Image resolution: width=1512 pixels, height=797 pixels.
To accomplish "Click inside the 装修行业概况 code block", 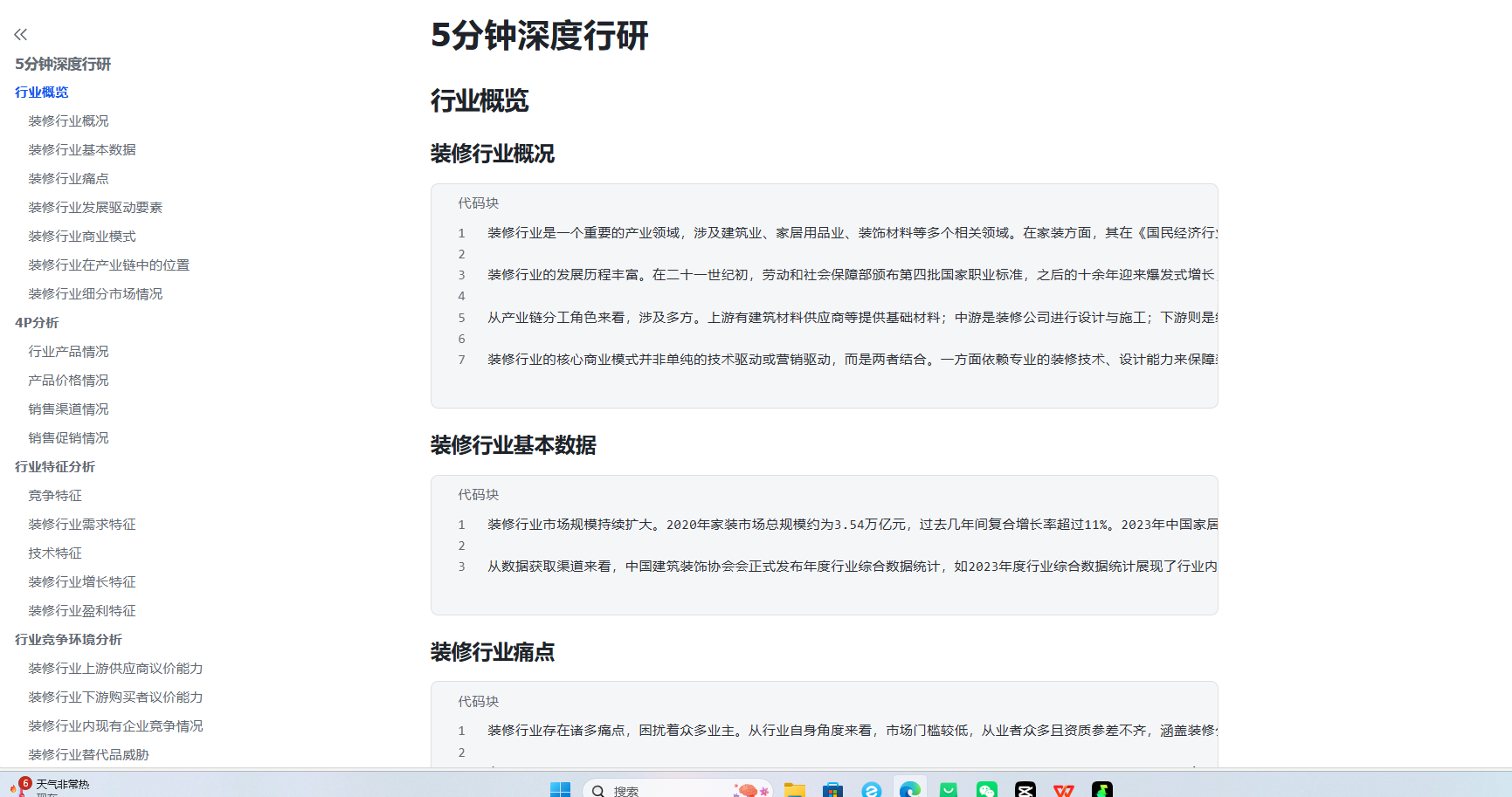I will click(824, 296).
